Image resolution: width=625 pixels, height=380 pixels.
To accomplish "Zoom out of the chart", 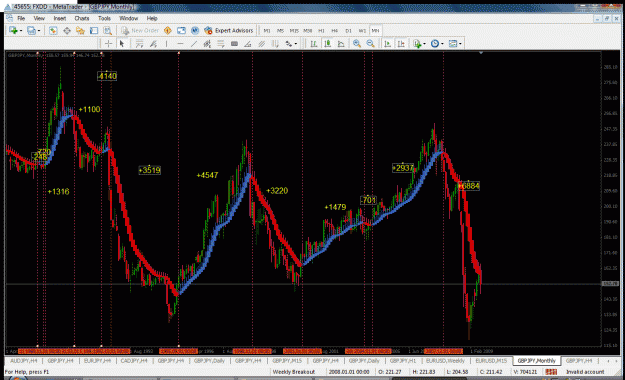I will coord(371,44).
